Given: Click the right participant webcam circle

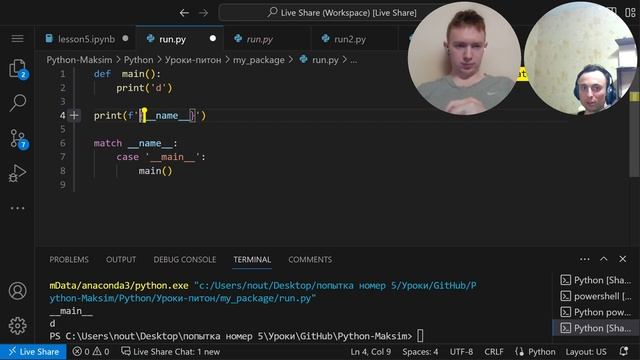Looking at the screenshot, I should 580,58.
